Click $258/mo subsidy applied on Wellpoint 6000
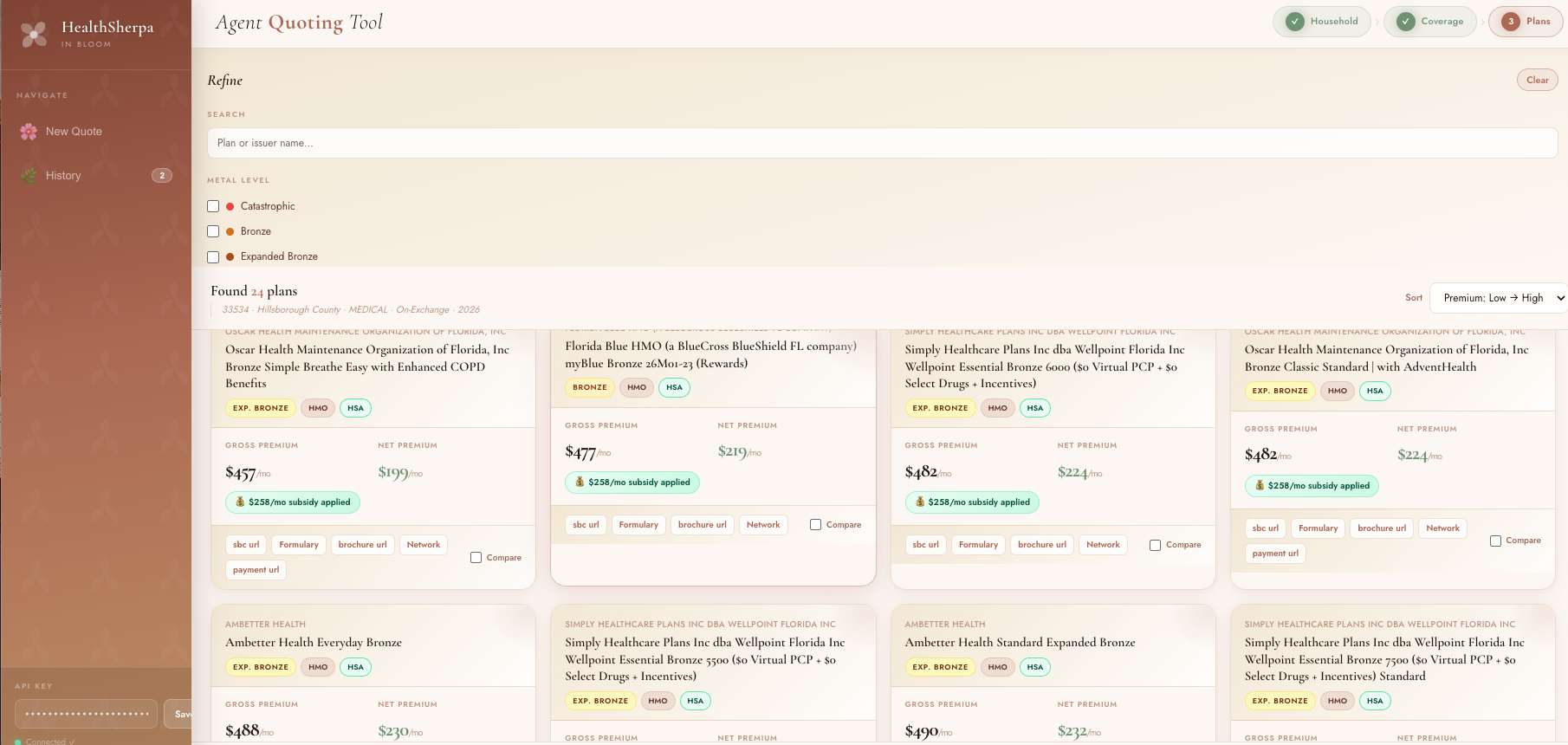Image resolution: width=1568 pixels, height=745 pixels. click(x=972, y=502)
